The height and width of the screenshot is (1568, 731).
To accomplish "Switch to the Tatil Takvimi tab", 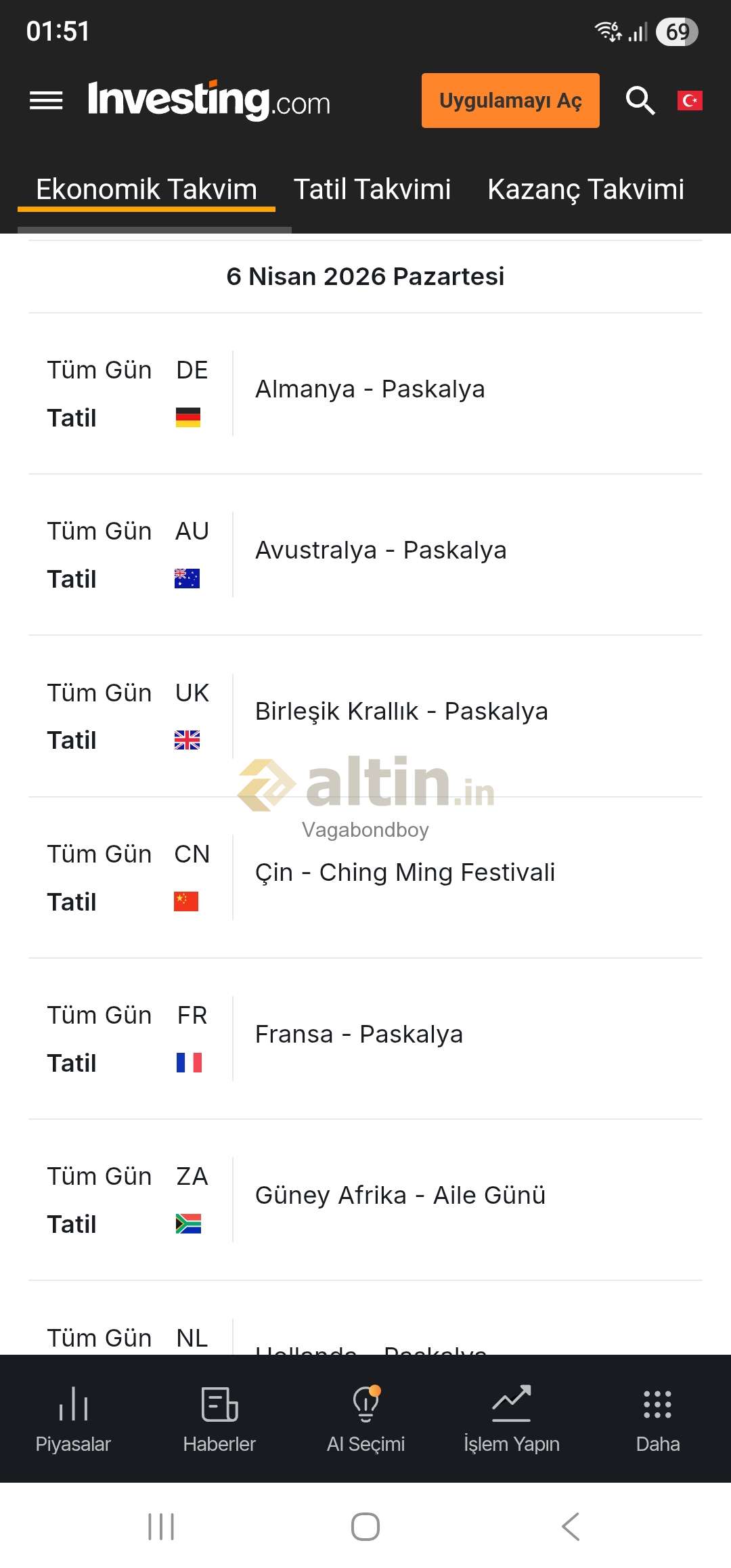I will [x=372, y=190].
